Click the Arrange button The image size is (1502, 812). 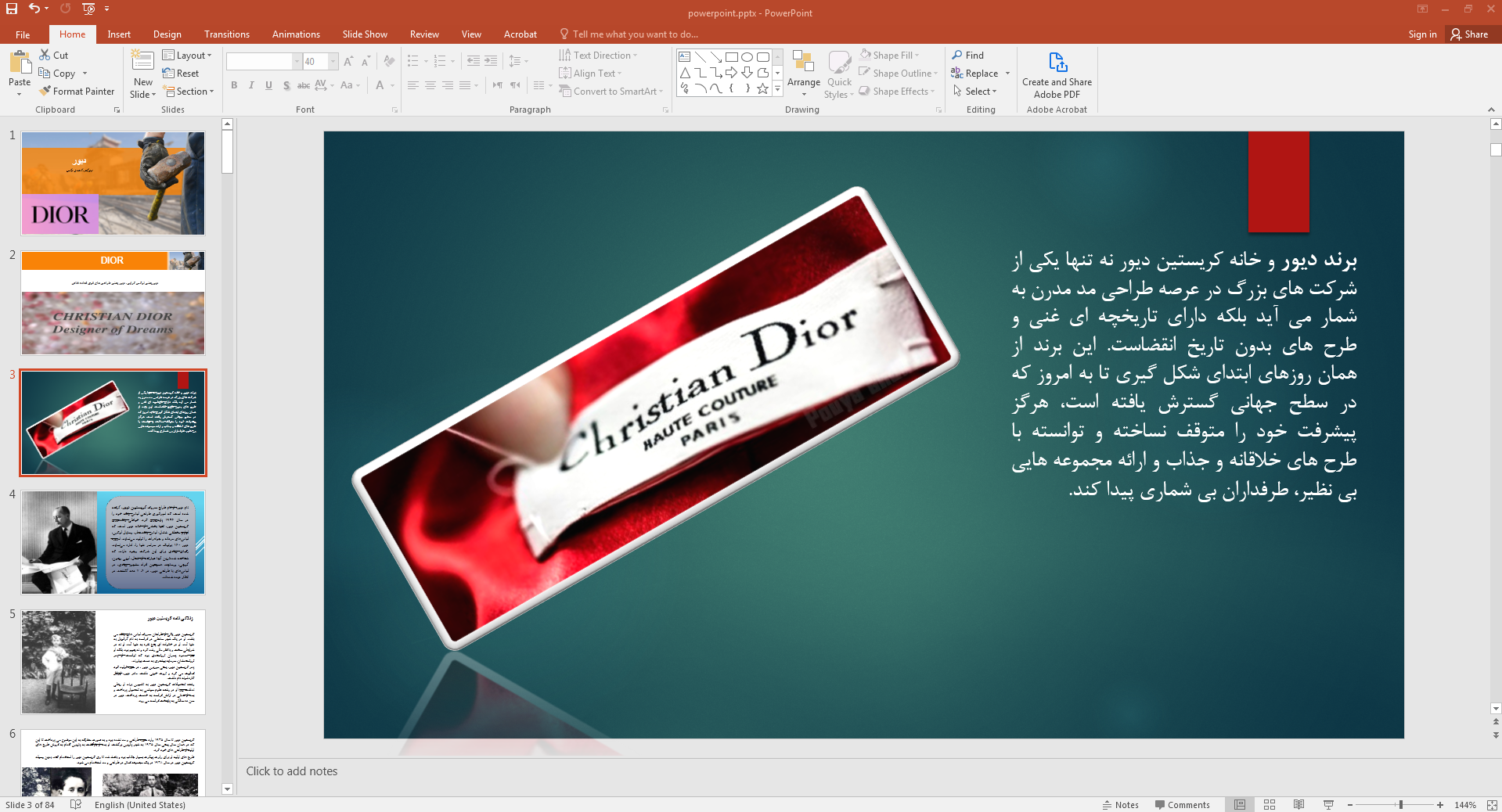pyautogui.click(x=804, y=74)
